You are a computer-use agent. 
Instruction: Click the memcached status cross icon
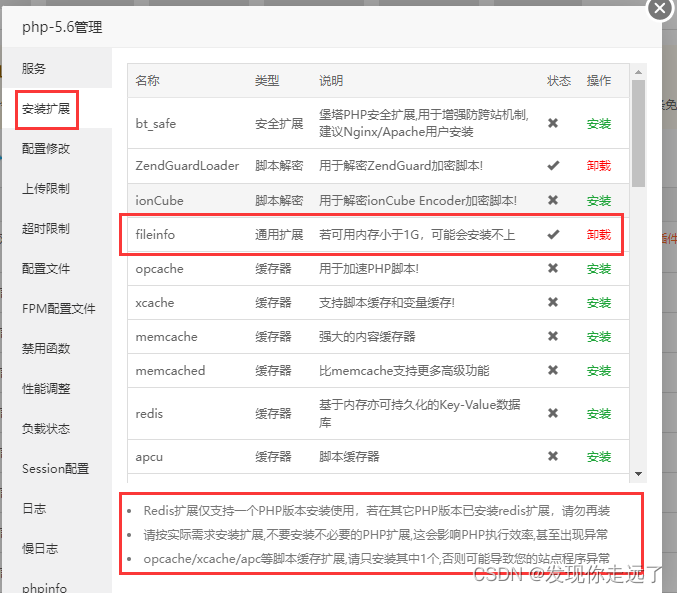(553, 370)
